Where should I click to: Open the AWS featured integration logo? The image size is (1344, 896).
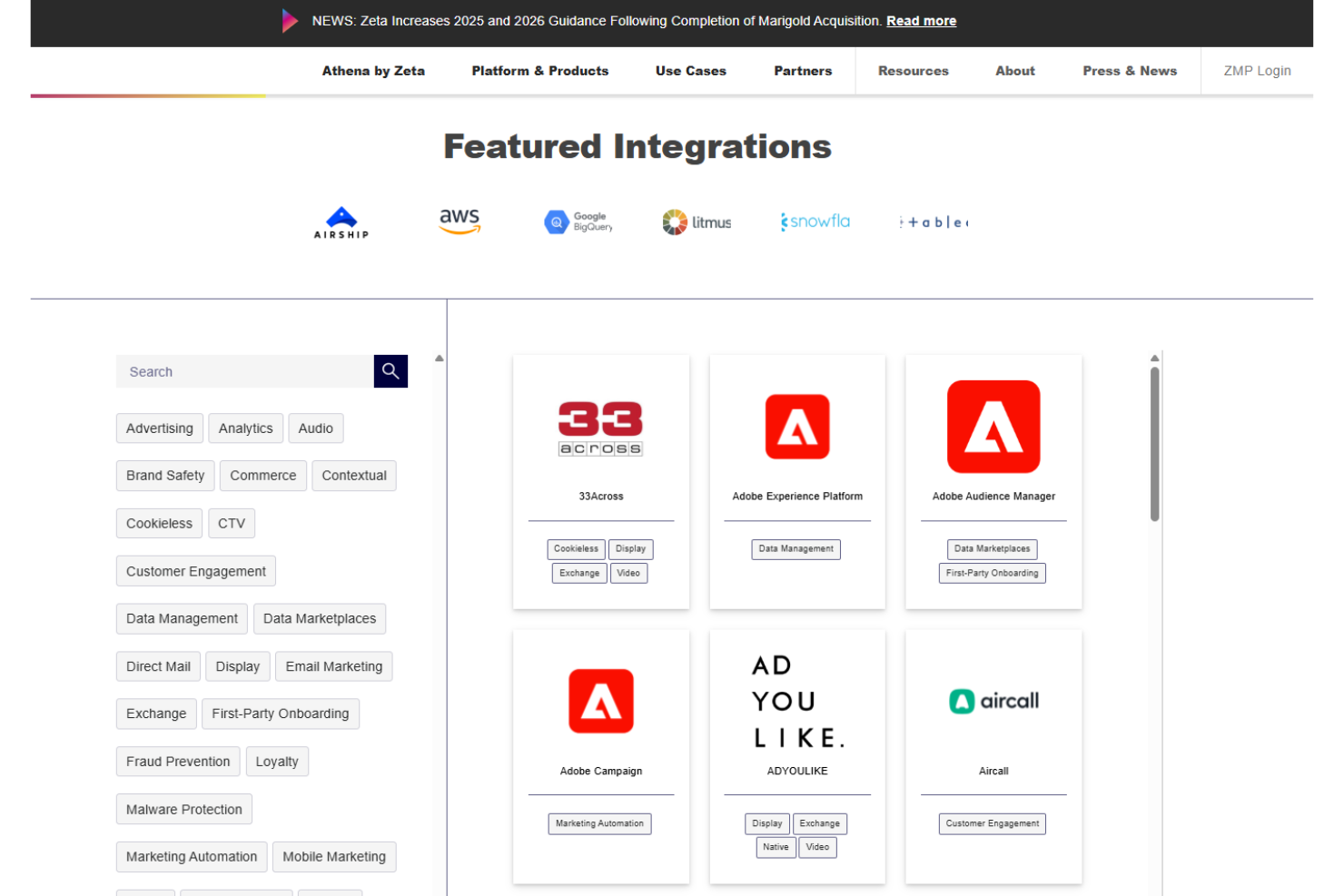click(x=460, y=222)
